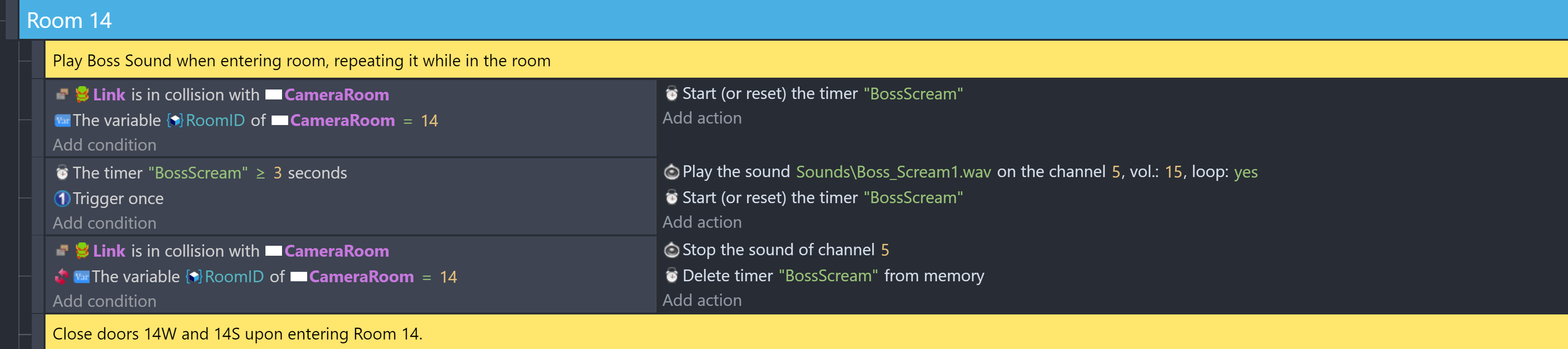Image resolution: width=1568 pixels, height=349 pixels.
Task: Click Add action under Delete timer action
Action: 702,300
